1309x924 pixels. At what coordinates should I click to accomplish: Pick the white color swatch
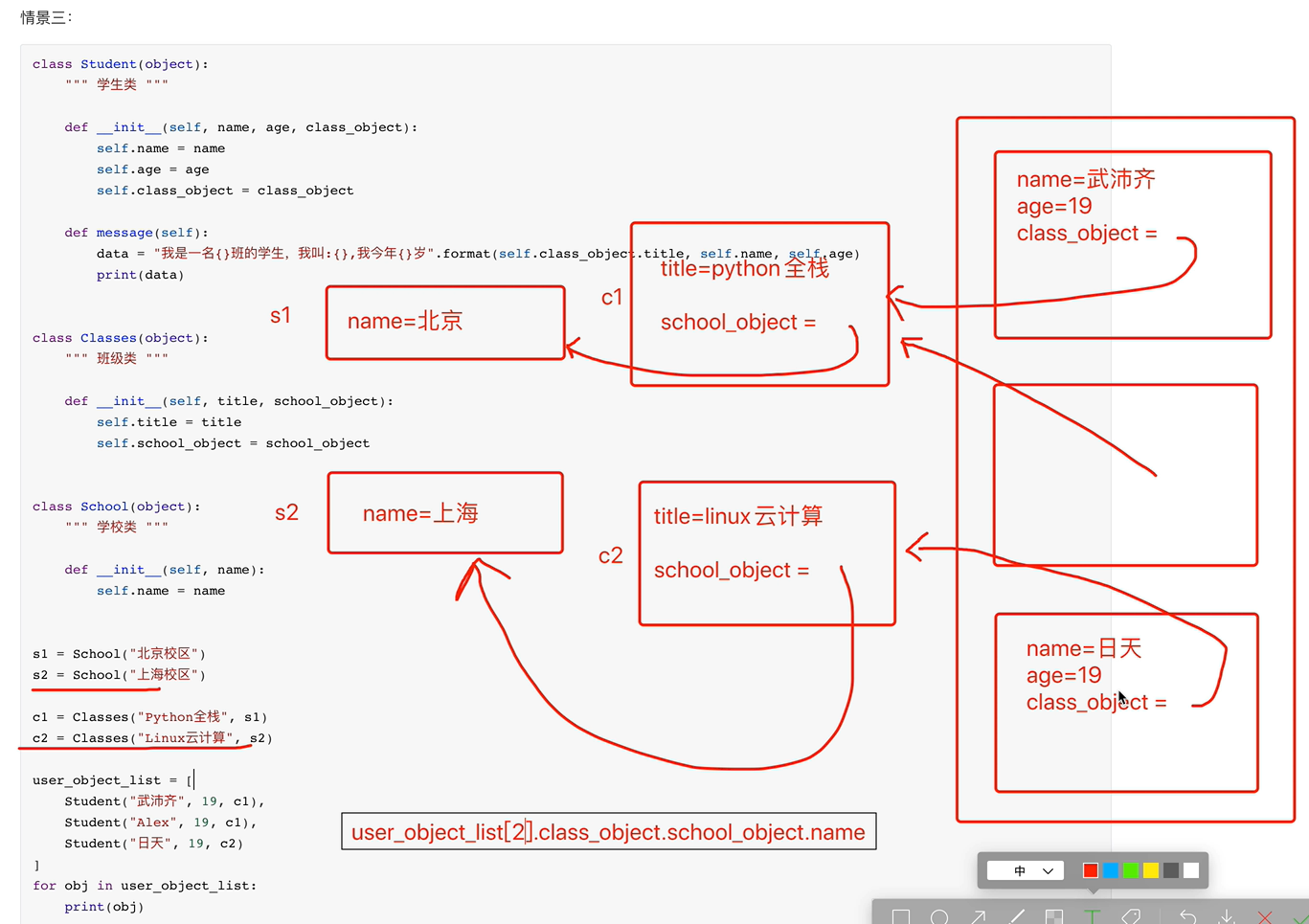pyautogui.click(x=1190, y=870)
